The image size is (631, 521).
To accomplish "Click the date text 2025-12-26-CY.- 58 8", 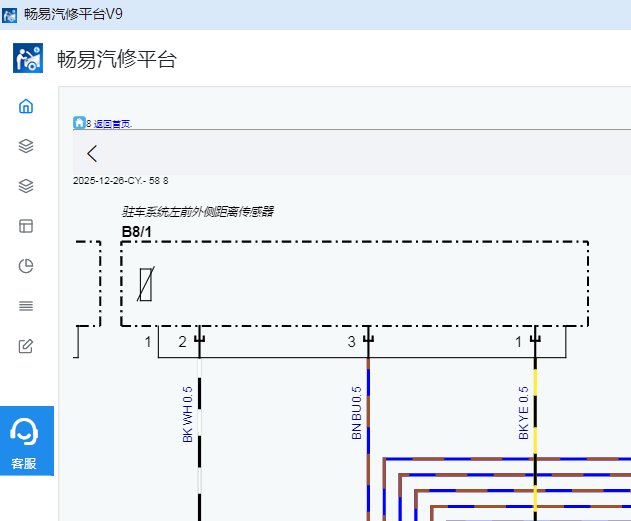I will tap(120, 181).
